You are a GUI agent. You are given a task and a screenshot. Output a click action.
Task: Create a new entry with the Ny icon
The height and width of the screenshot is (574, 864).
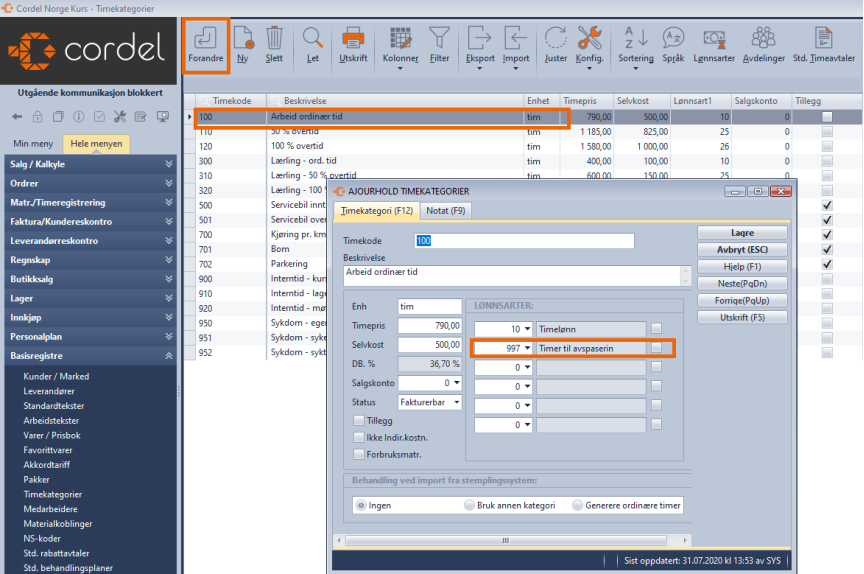click(243, 38)
